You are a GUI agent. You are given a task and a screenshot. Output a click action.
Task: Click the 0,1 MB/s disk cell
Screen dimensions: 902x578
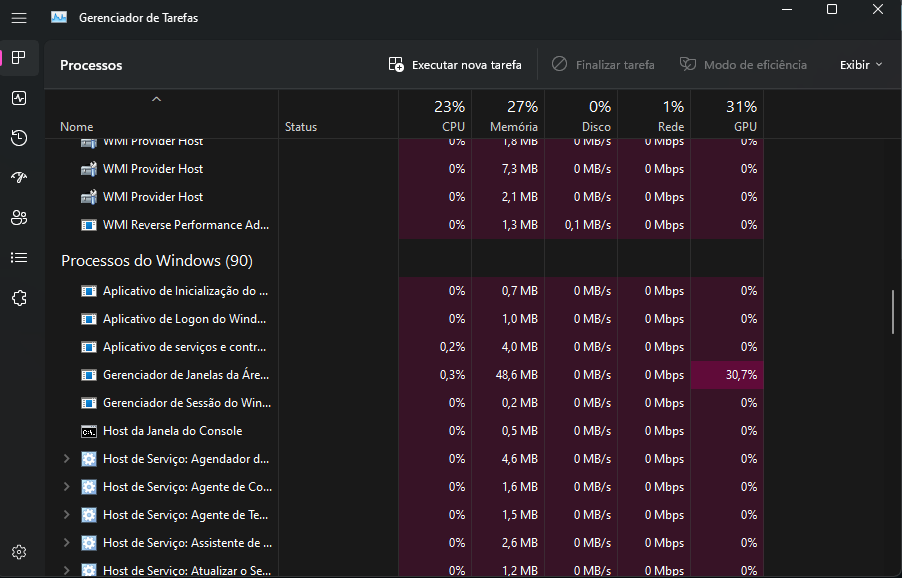581,225
